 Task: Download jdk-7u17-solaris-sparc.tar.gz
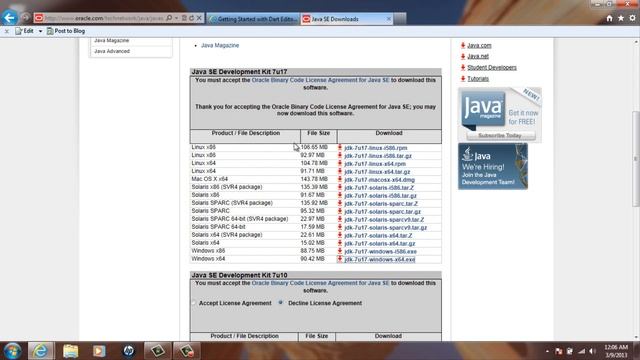coord(382,211)
